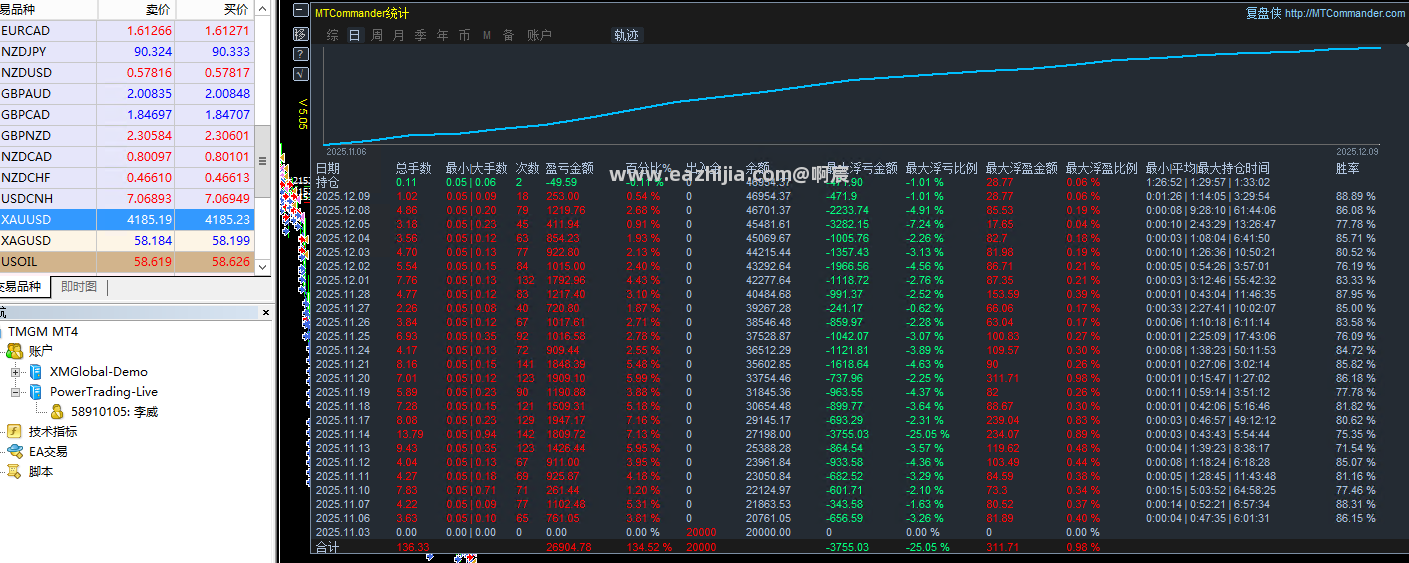Click the user icon beside 58910105
This screenshot has width=1409, height=563.
(57, 412)
